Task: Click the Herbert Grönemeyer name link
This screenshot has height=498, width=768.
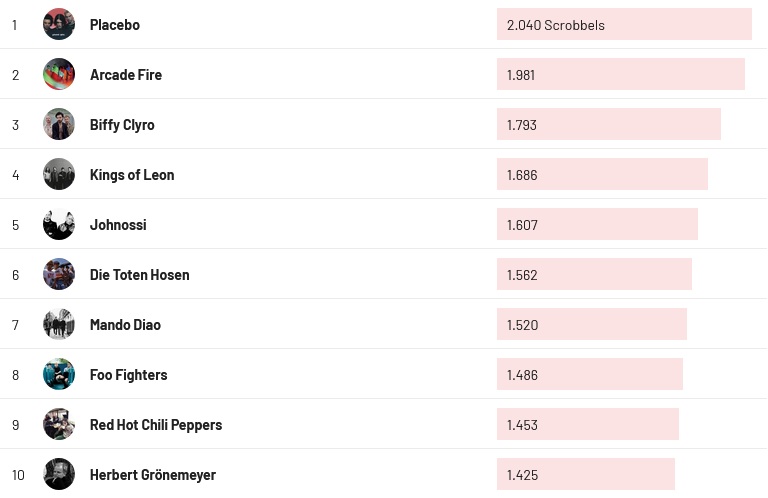Action: pos(153,475)
